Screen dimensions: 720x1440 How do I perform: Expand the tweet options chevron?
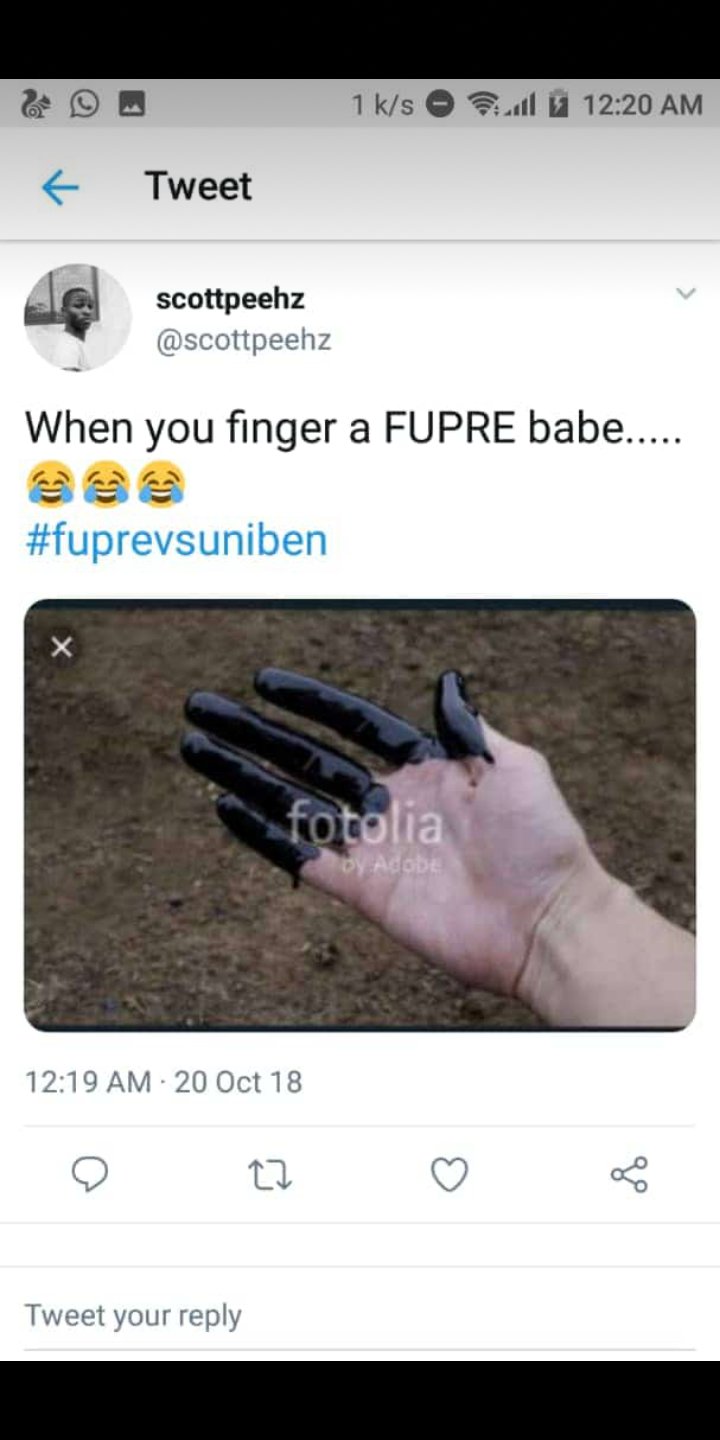point(685,293)
